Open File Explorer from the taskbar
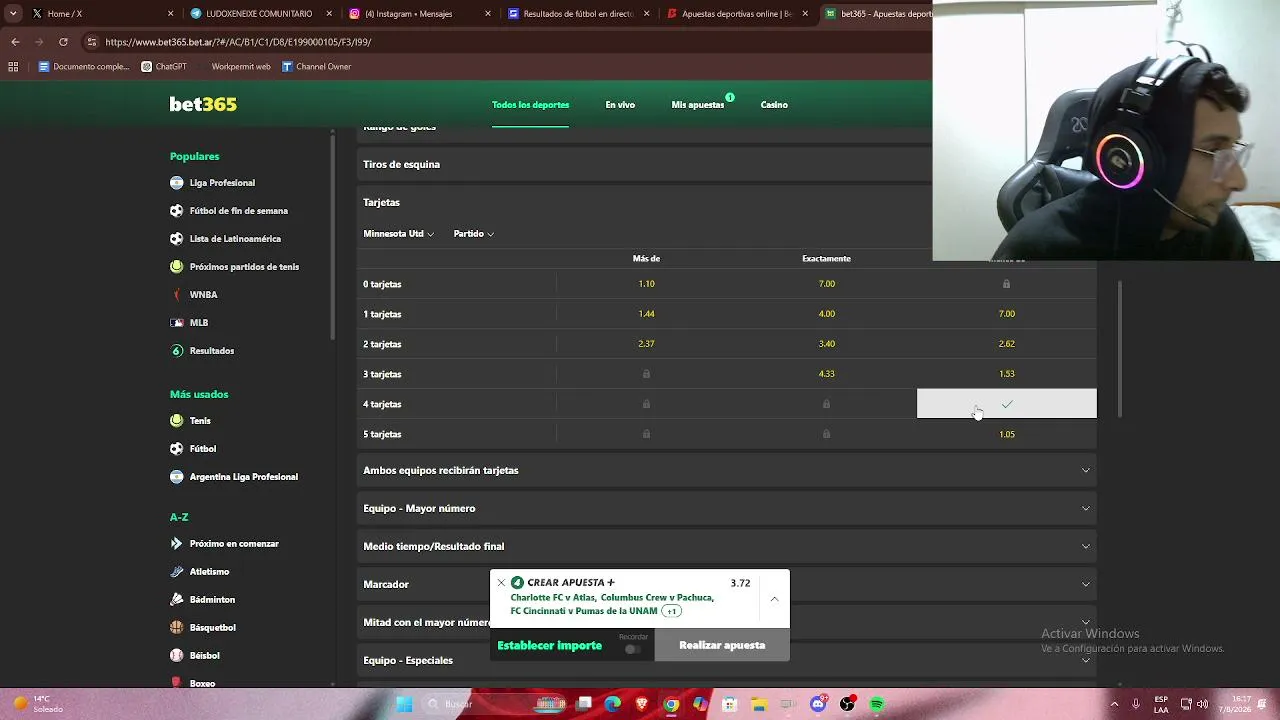Viewport: 1280px width, 720px height. [759, 704]
